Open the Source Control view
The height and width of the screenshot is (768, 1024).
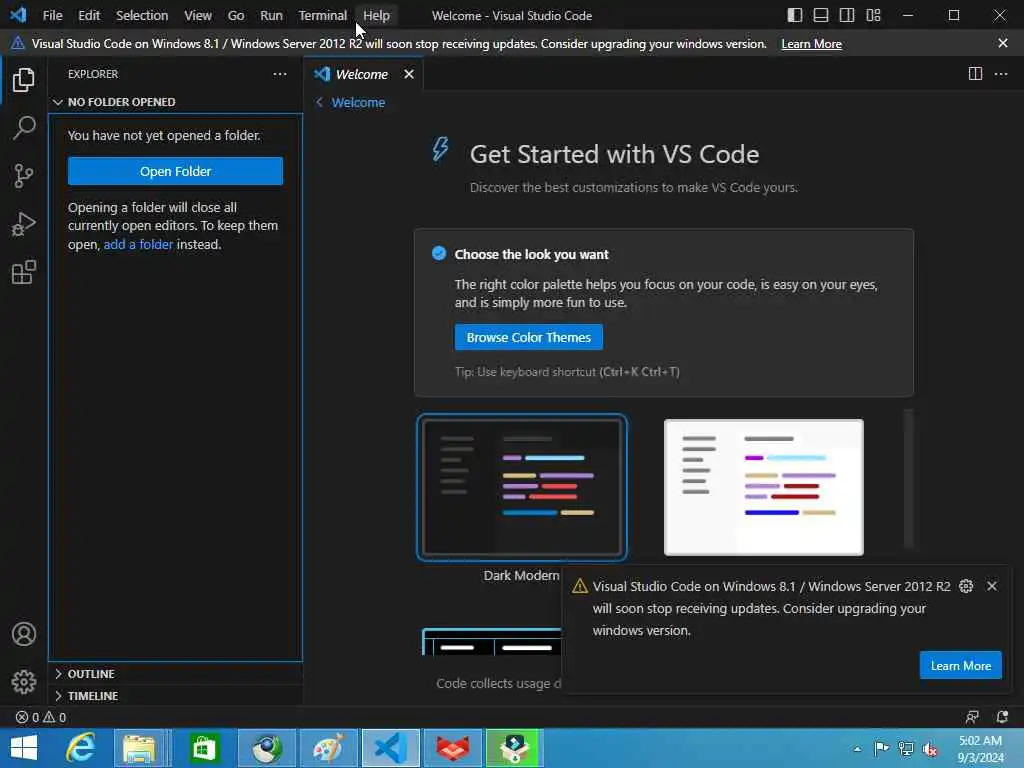point(24,176)
